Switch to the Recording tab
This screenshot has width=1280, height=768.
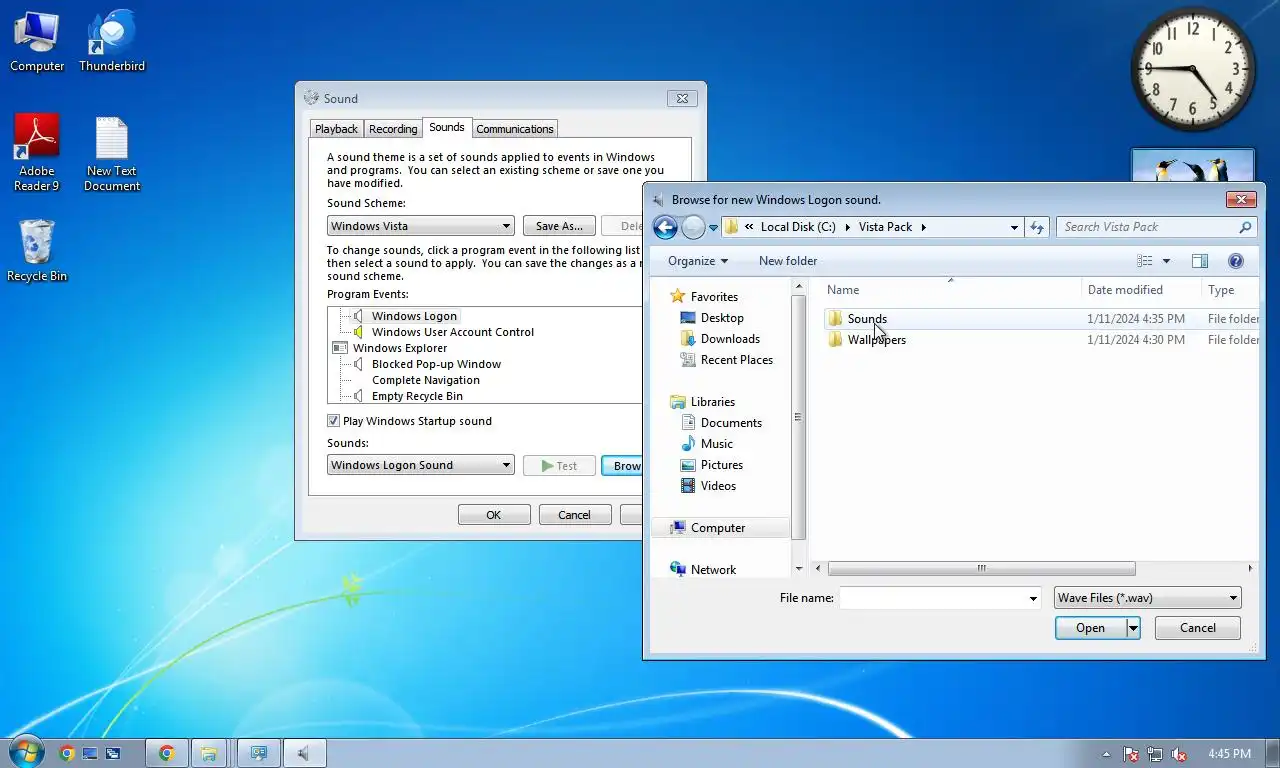coord(393,129)
